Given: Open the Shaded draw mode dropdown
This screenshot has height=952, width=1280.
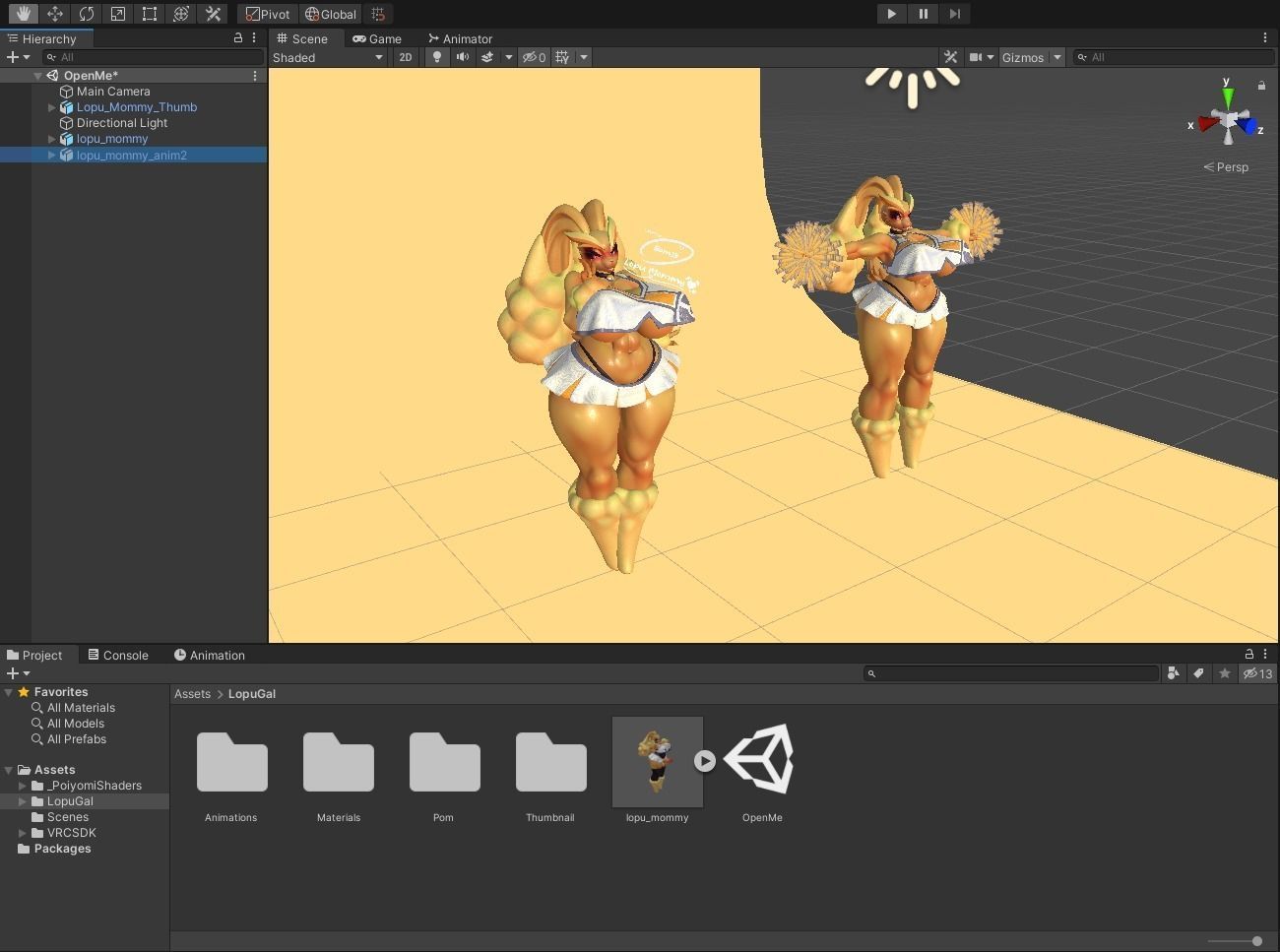Looking at the screenshot, I should [328, 57].
